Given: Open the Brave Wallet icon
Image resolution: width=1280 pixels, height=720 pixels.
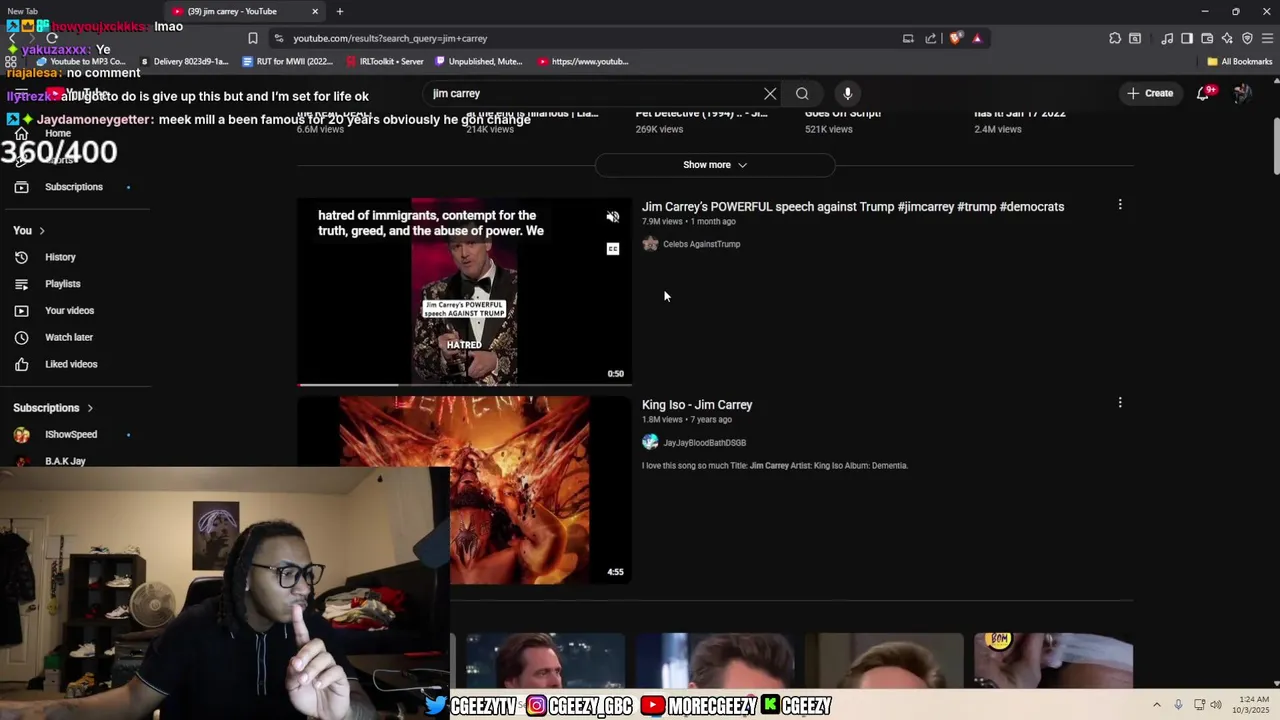Looking at the screenshot, I should [x=1207, y=38].
